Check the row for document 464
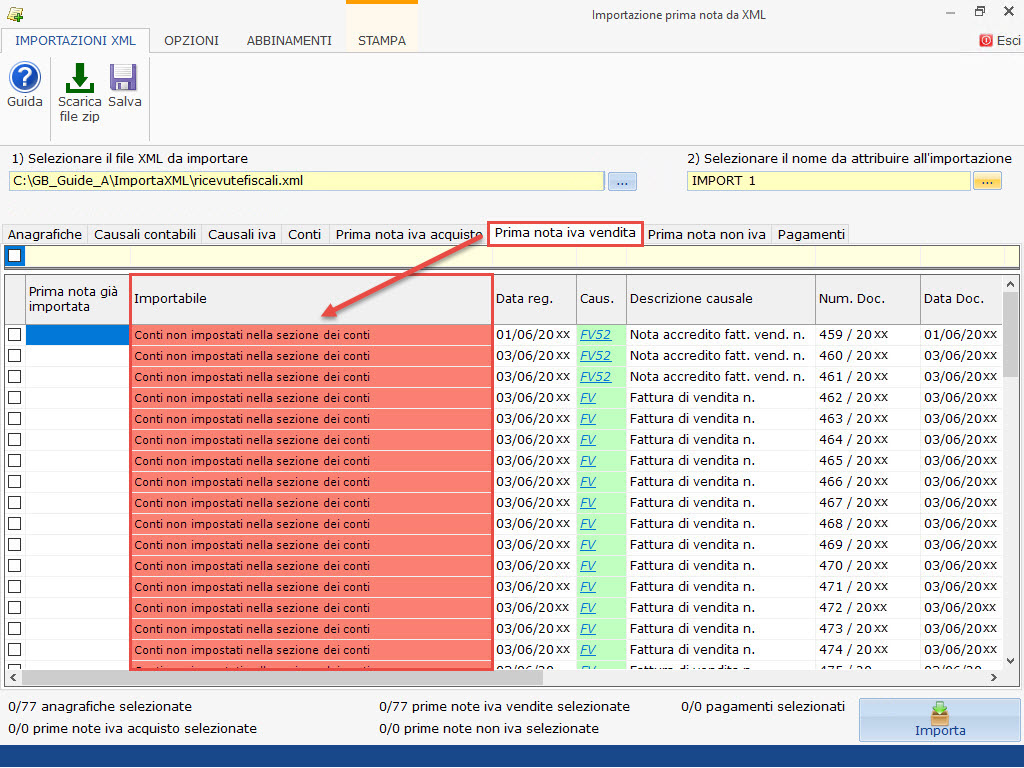This screenshot has height=768, width=1024. [x=14, y=440]
